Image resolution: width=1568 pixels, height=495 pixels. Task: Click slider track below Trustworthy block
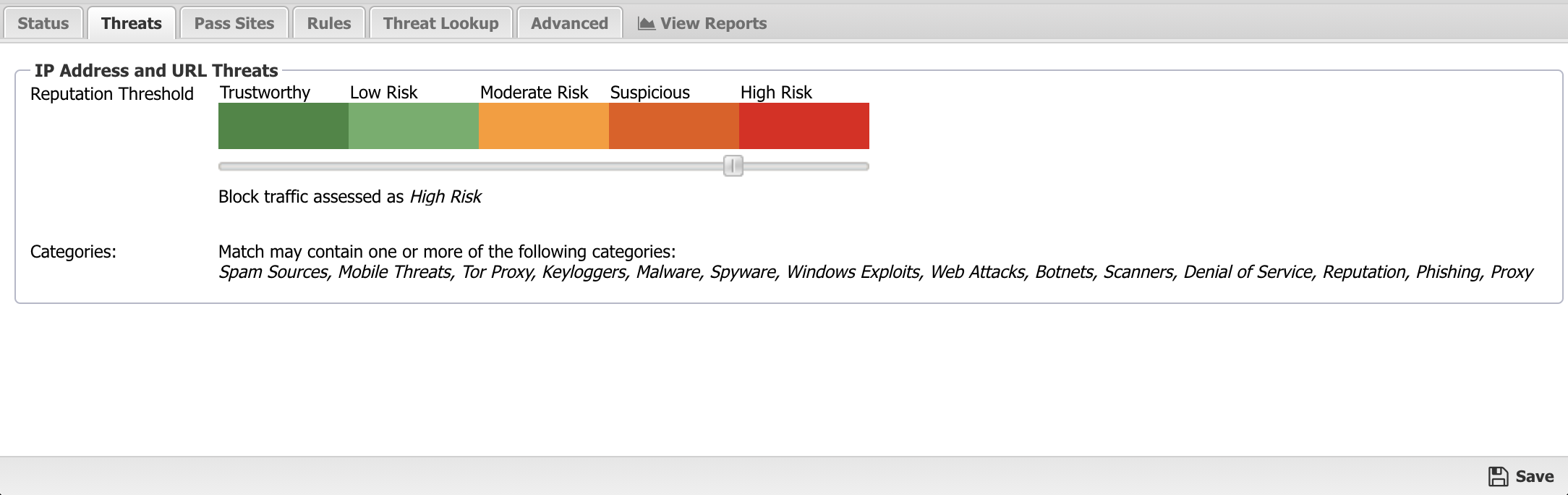pos(284,166)
